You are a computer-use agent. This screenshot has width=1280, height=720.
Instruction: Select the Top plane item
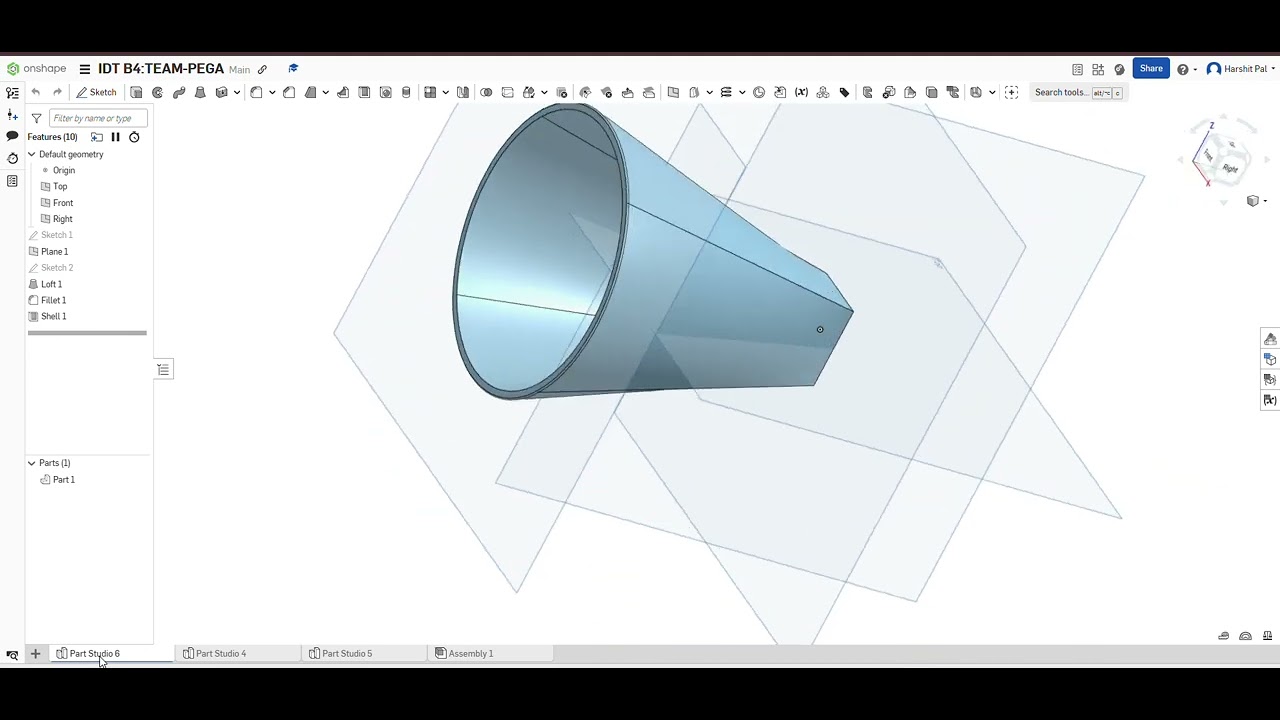(x=60, y=186)
